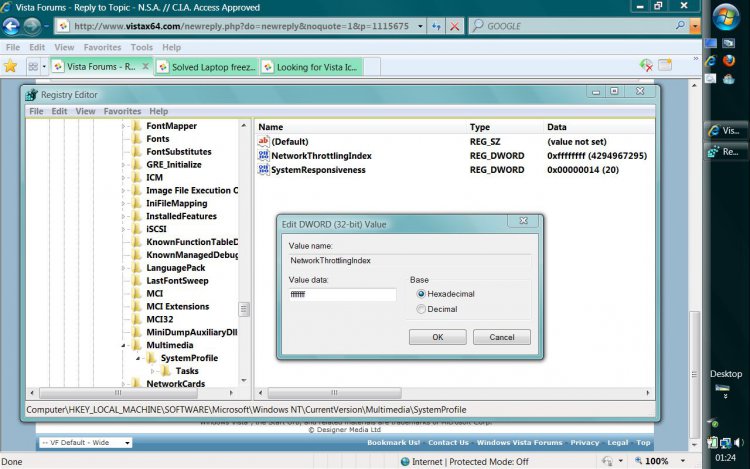Switch to the Solved Laptop freez.. tab

click(208, 67)
